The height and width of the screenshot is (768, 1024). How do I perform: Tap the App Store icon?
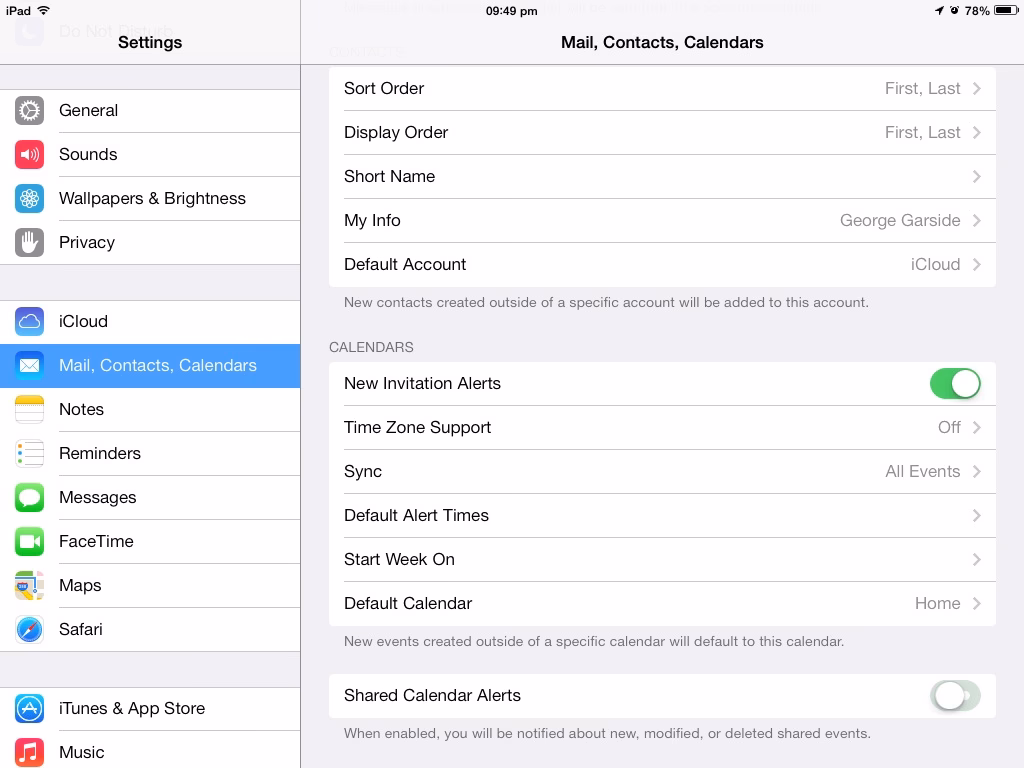[x=29, y=709]
